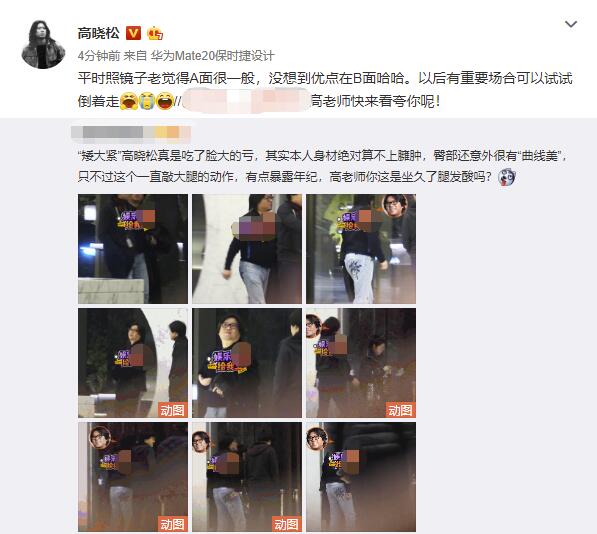Image resolution: width=597 pixels, height=534 pixels.
Task: Play middle-right 动图 thumbnail
Action: coord(361,363)
